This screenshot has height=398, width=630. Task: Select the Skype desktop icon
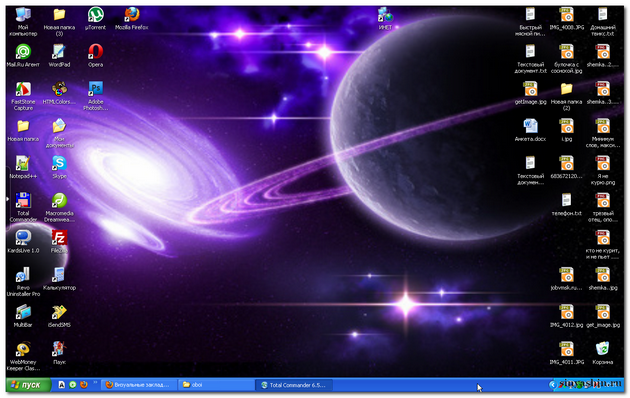(59, 167)
